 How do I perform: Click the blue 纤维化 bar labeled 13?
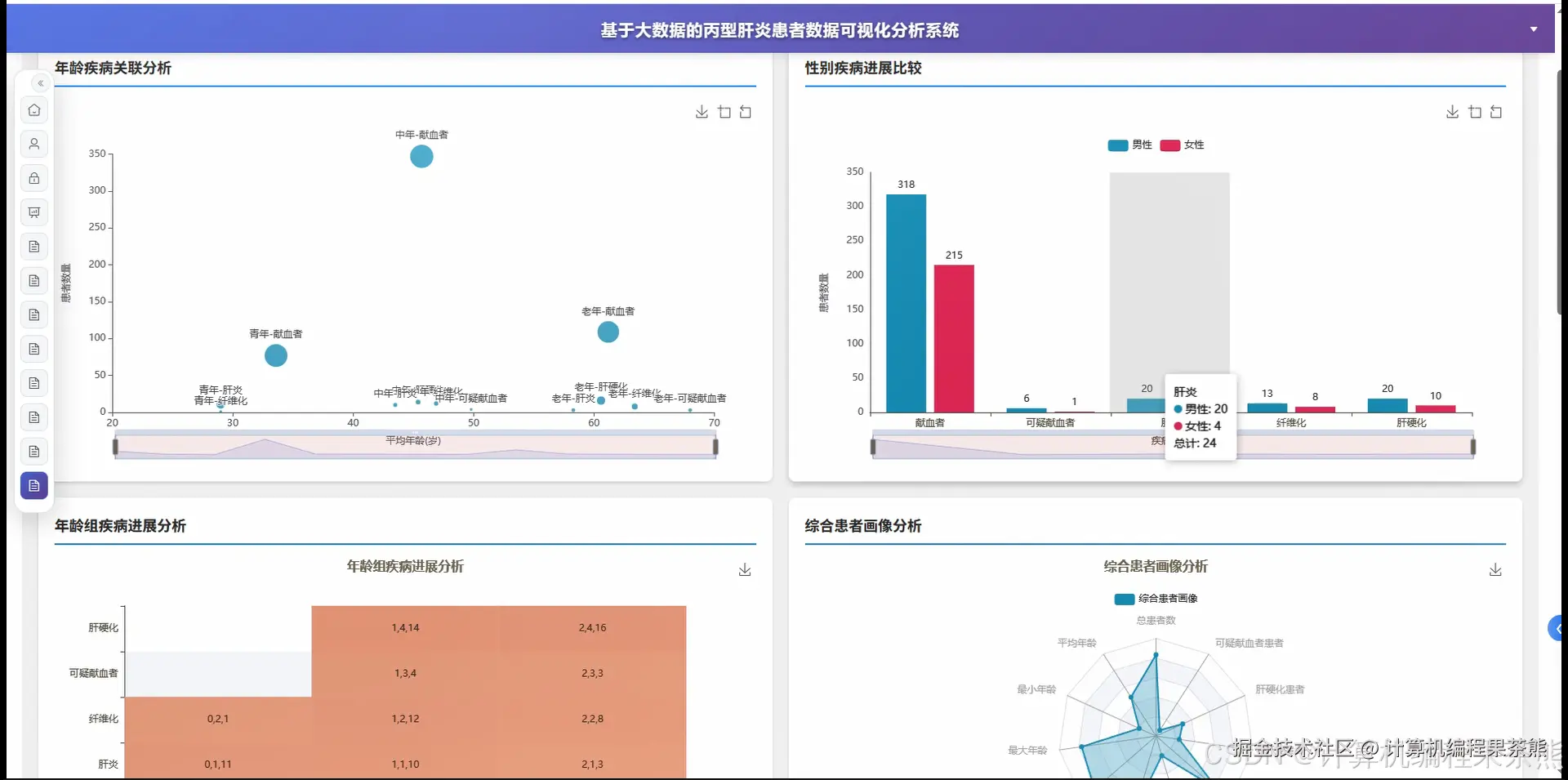[1267, 408]
